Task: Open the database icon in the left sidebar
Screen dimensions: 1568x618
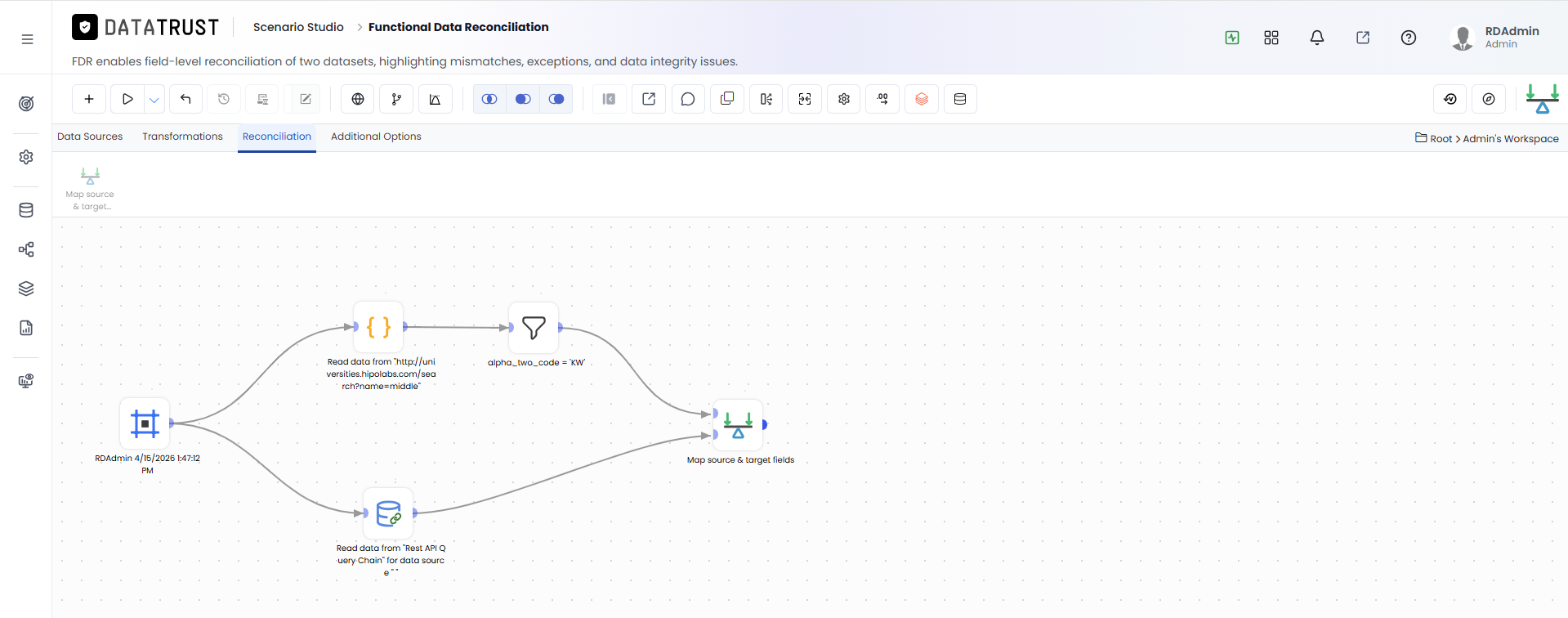Action: coord(26,210)
